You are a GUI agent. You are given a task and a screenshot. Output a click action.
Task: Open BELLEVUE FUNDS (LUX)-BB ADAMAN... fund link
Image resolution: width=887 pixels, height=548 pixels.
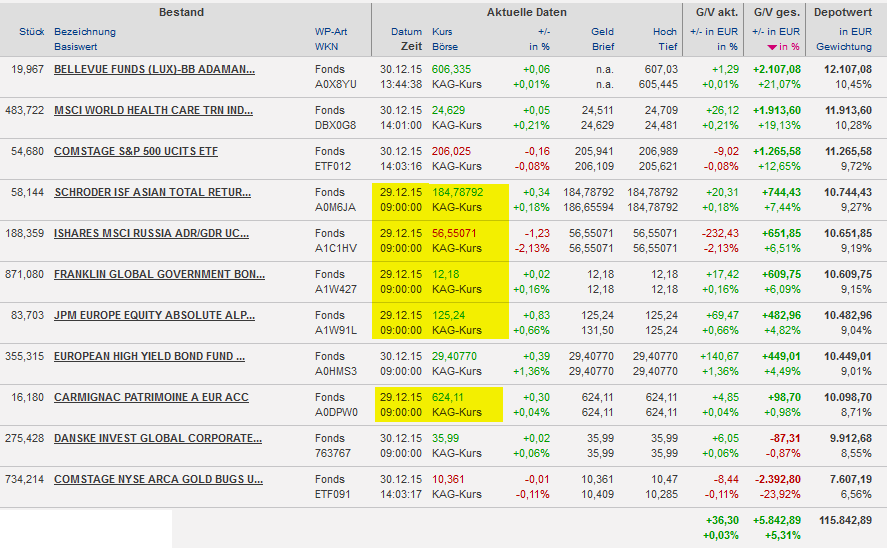tap(154, 69)
